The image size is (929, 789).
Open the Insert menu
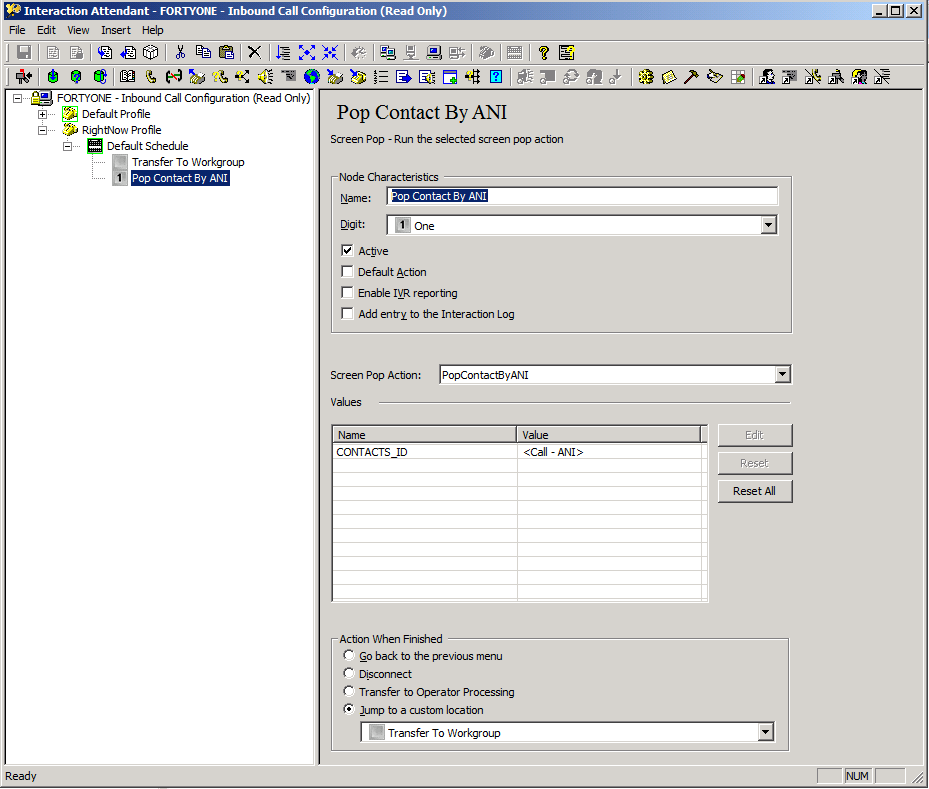pos(115,29)
